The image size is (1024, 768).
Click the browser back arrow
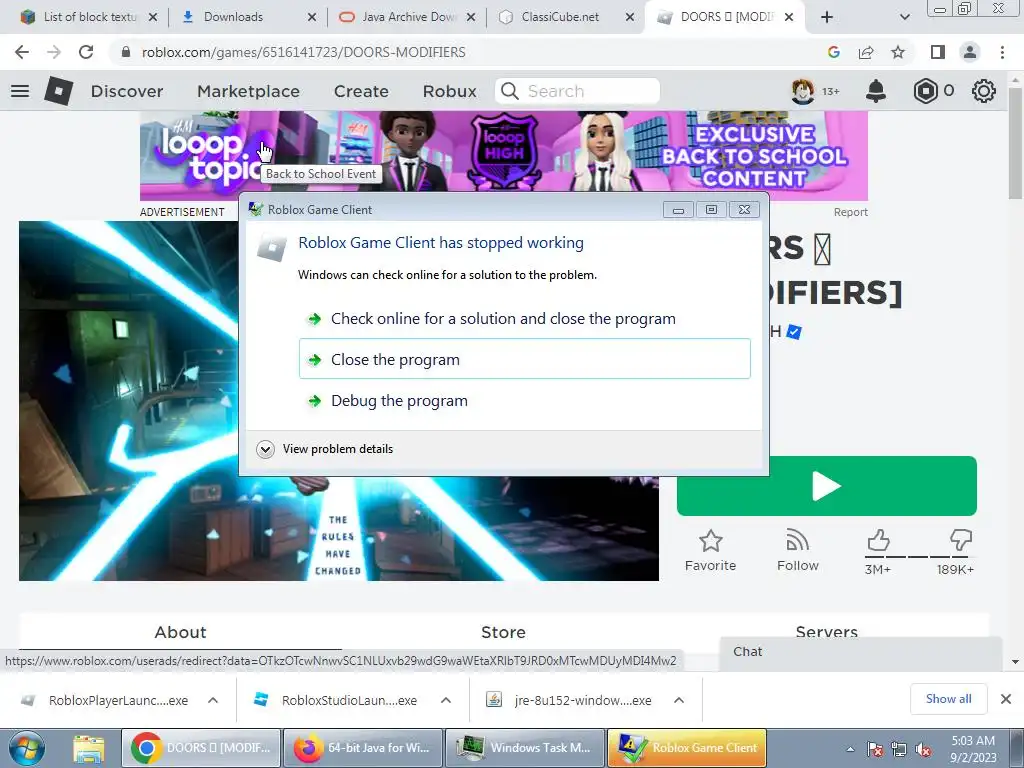point(22,52)
